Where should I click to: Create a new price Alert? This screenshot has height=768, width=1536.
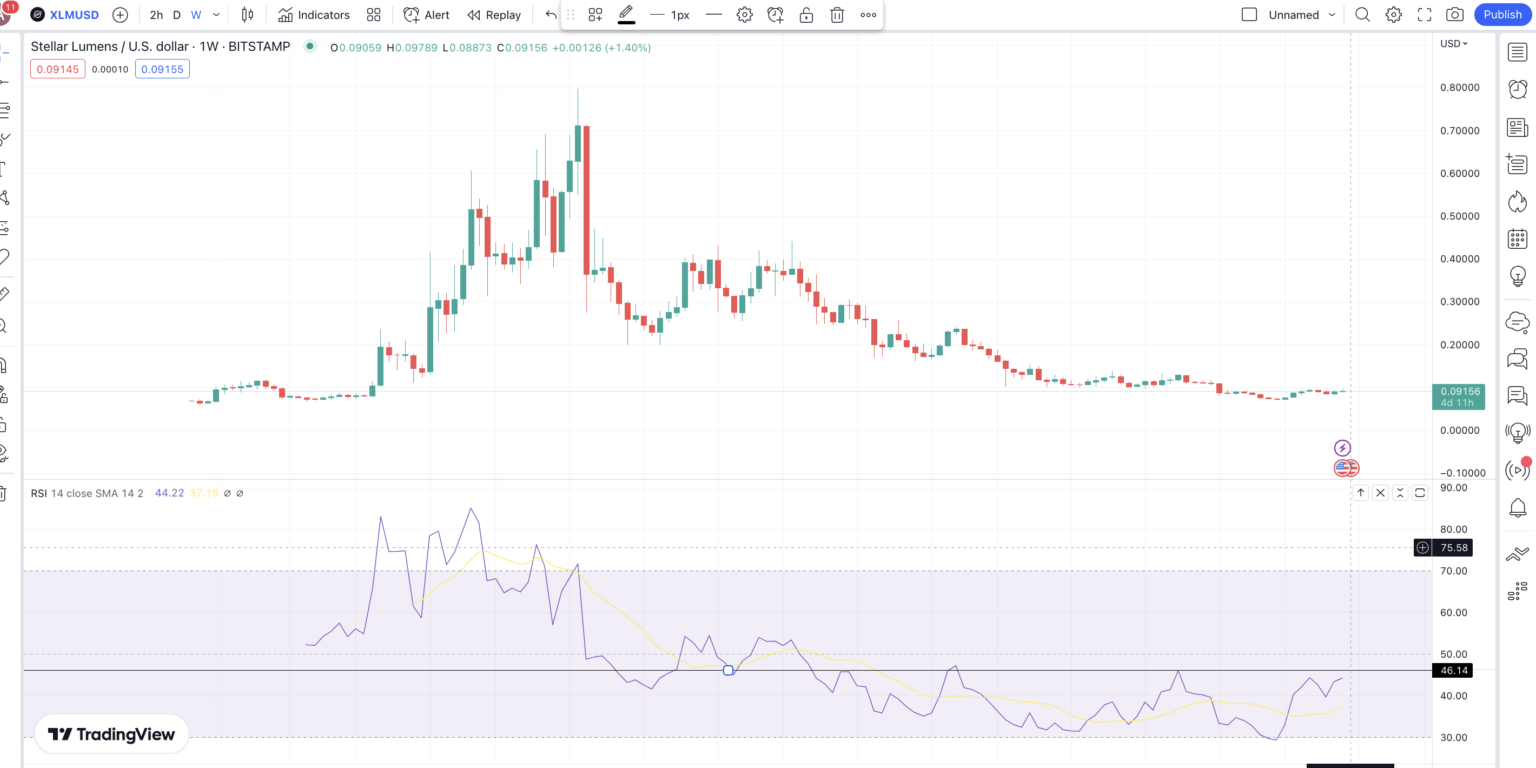pos(427,15)
